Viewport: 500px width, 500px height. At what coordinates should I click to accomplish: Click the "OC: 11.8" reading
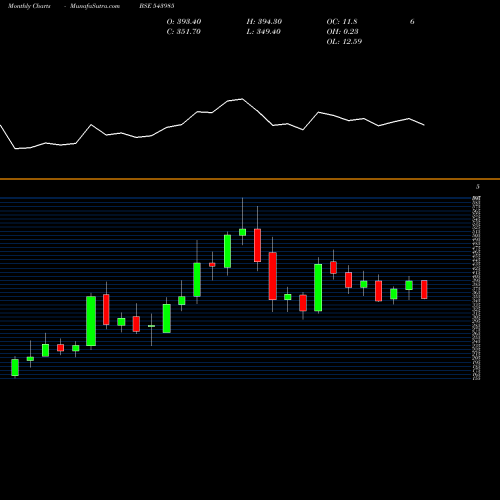pos(342,22)
